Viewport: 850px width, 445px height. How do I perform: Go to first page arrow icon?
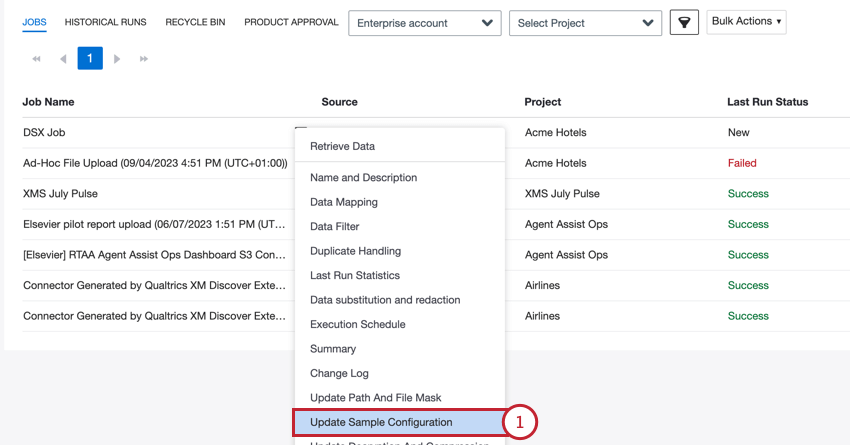37,59
